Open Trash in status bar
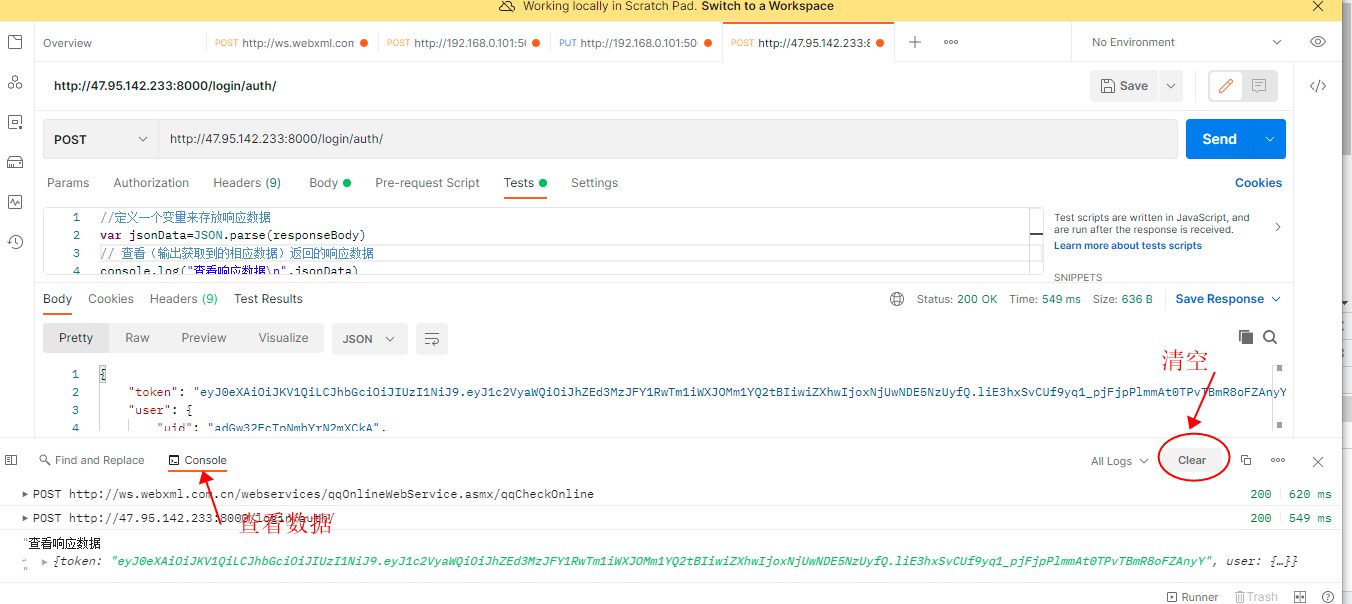The image size is (1352, 604). pyautogui.click(x=1256, y=597)
